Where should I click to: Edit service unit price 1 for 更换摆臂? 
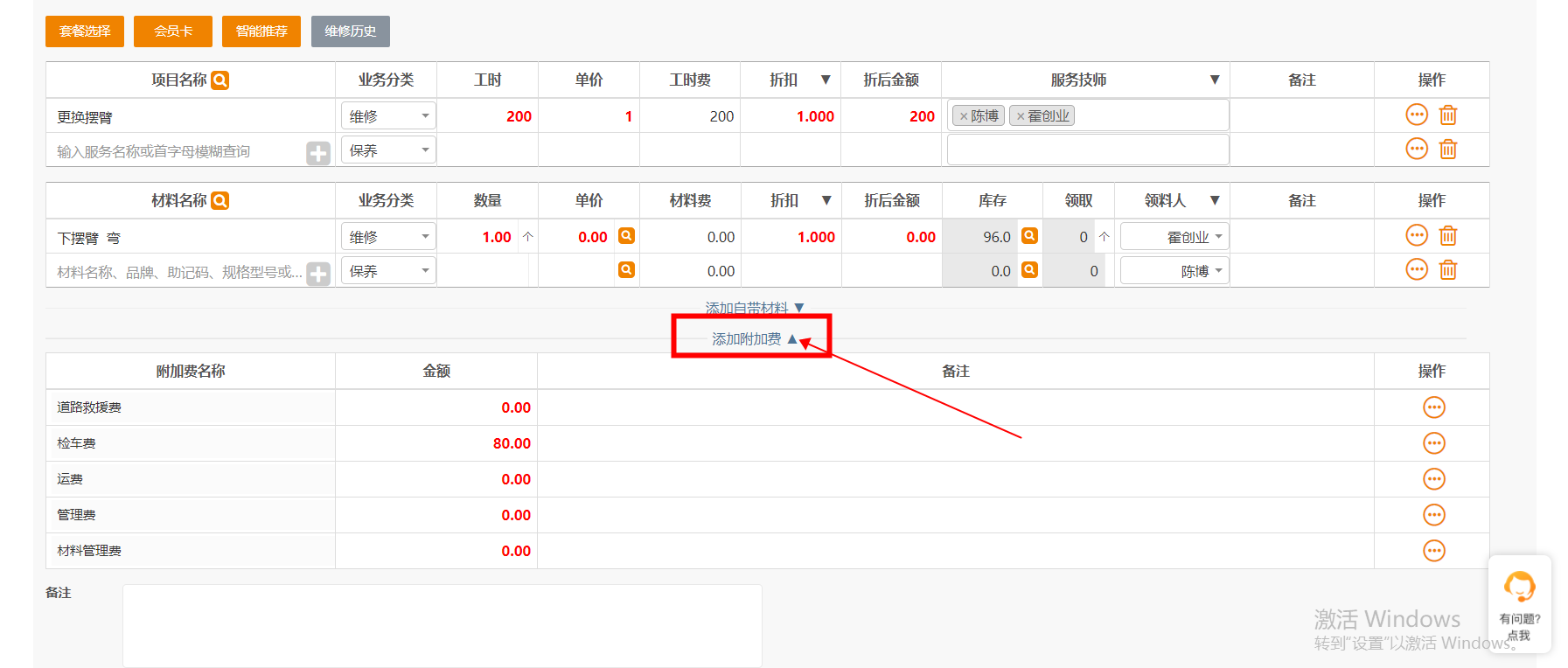click(589, 116)
